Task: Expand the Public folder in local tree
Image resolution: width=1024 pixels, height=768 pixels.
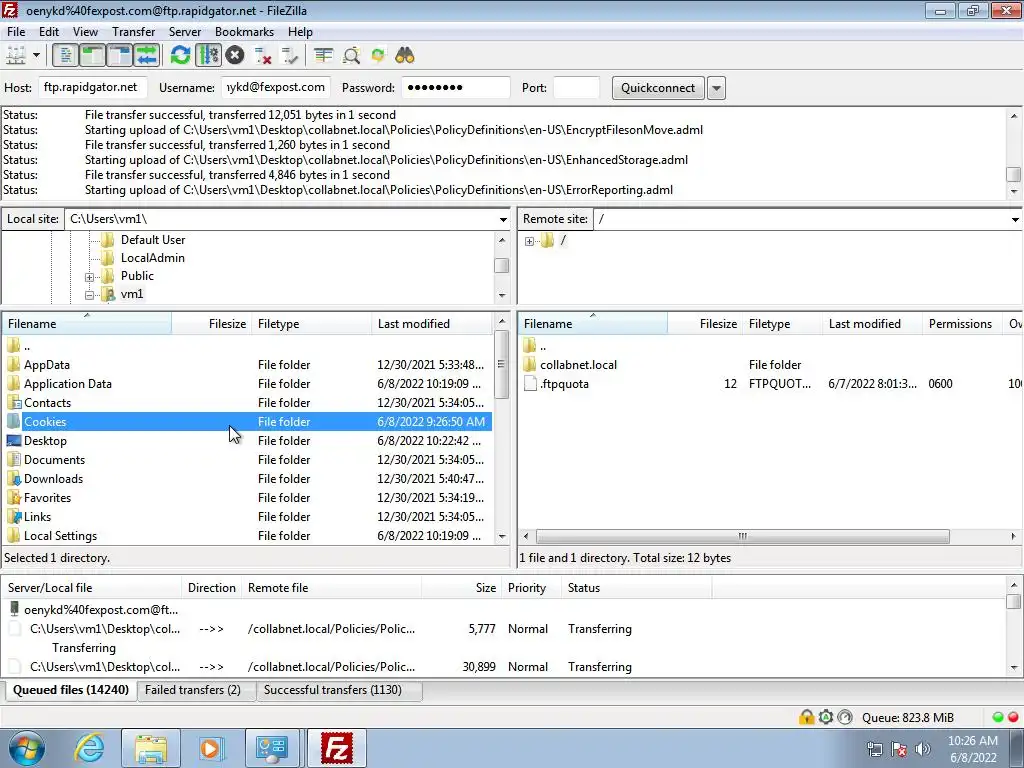Action: click(x=89, y=277)
